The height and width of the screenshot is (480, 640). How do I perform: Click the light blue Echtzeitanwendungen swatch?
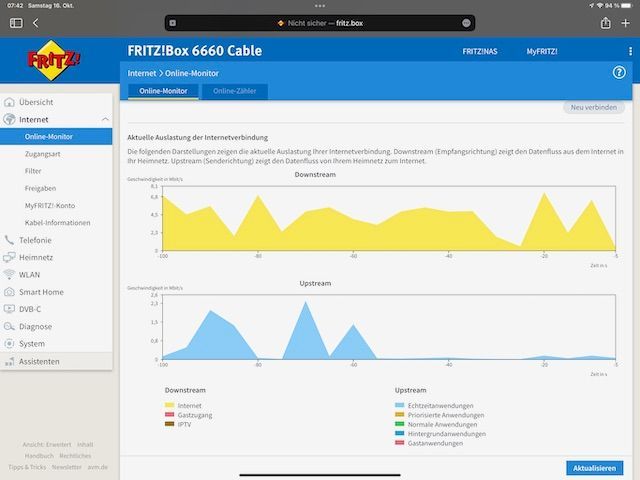[400, 405]
